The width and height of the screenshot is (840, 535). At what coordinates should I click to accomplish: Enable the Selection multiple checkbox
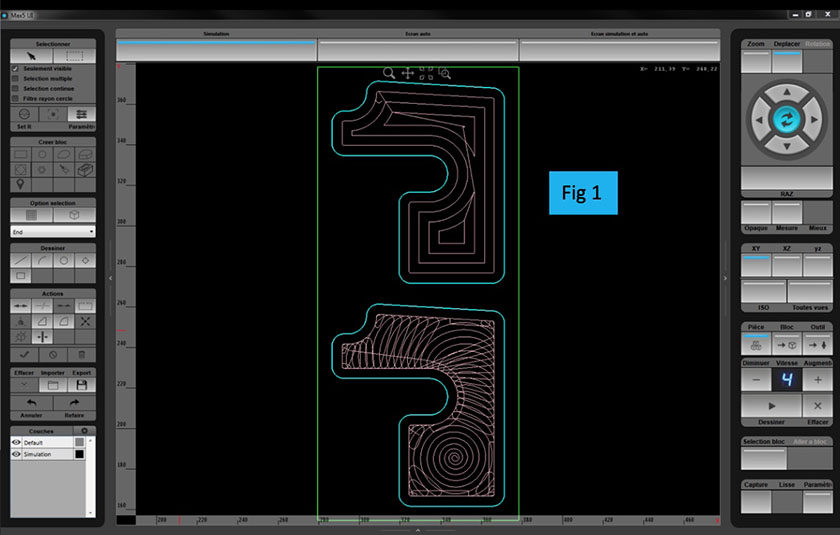pyautogui.click(x=15, y=79)
